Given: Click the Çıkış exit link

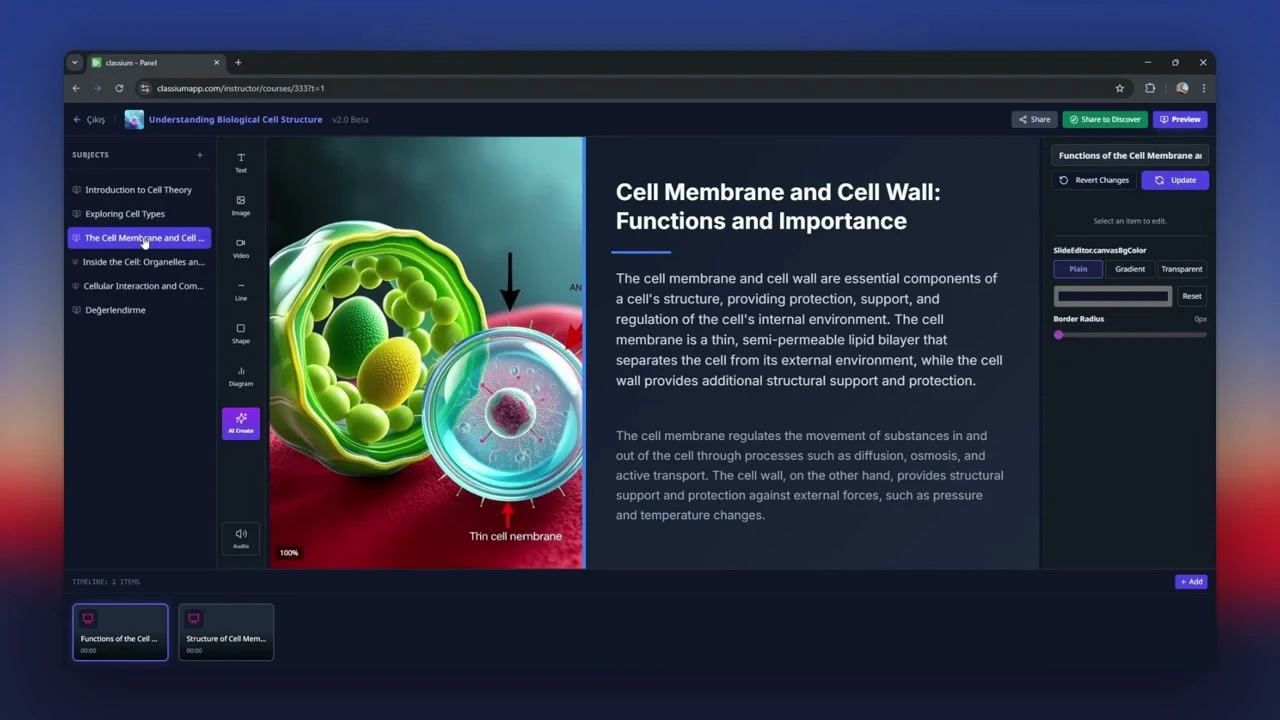Looking at the screenshot, I should click(89, 120).
